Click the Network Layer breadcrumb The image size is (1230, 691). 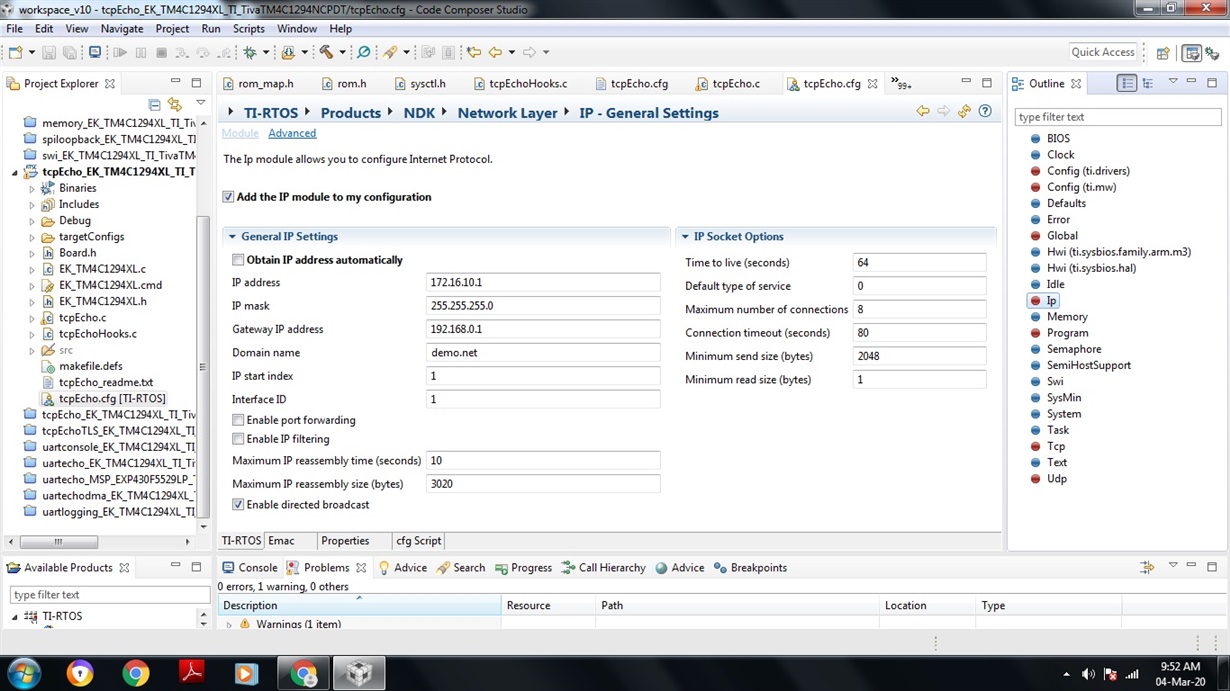pos(507,113)
